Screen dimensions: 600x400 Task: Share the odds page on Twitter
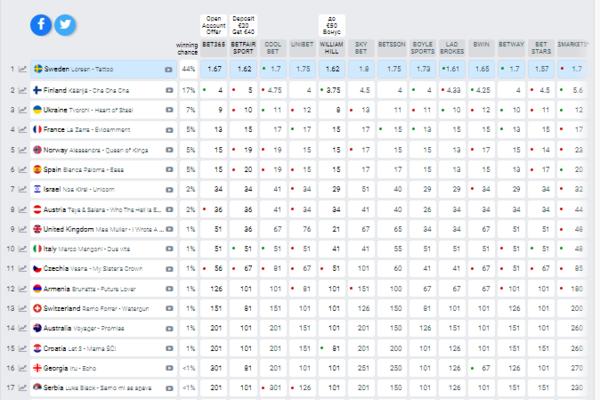[65, 25]
